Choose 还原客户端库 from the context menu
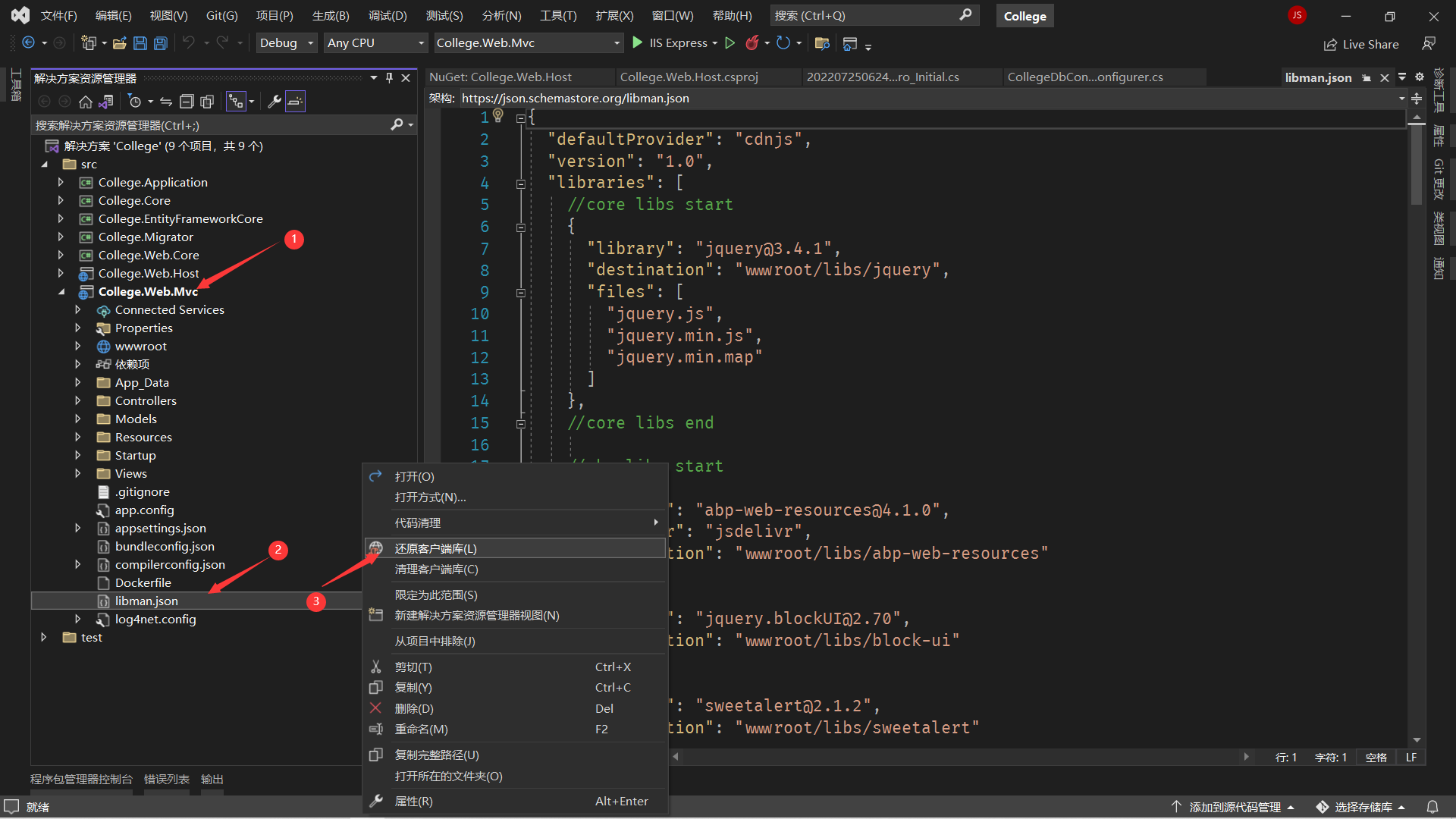 coord(436,548)
